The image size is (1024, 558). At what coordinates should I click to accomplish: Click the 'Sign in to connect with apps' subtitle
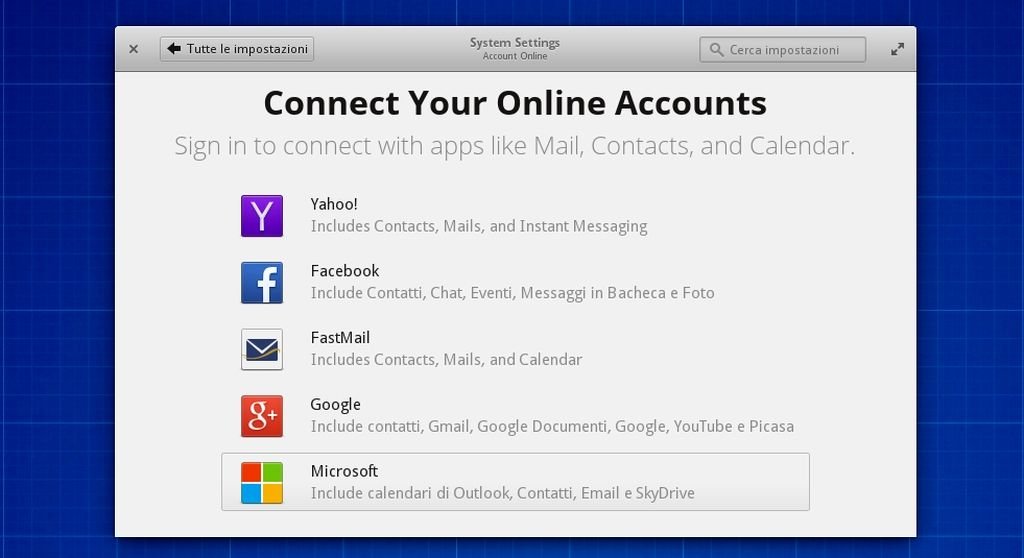pos(515,146)
